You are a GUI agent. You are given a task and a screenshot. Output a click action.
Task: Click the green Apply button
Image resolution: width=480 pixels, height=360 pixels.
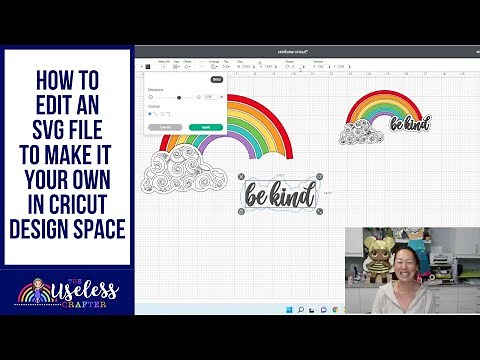(x=206, y=127)
